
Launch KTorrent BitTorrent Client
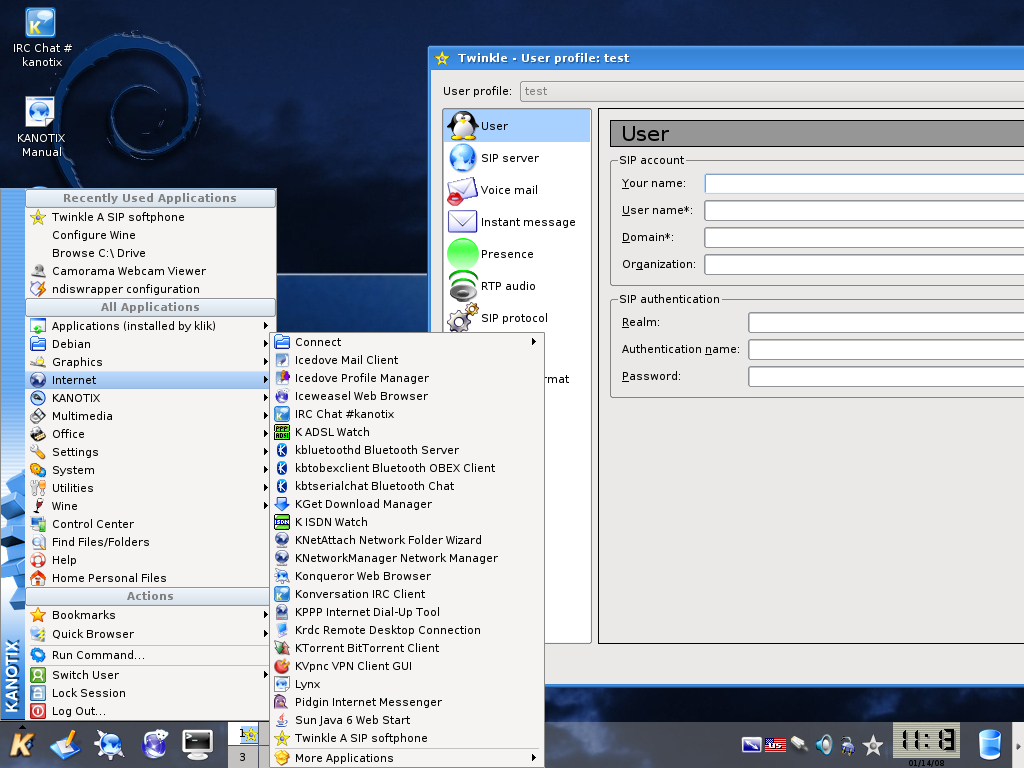[x=408, y=648]
